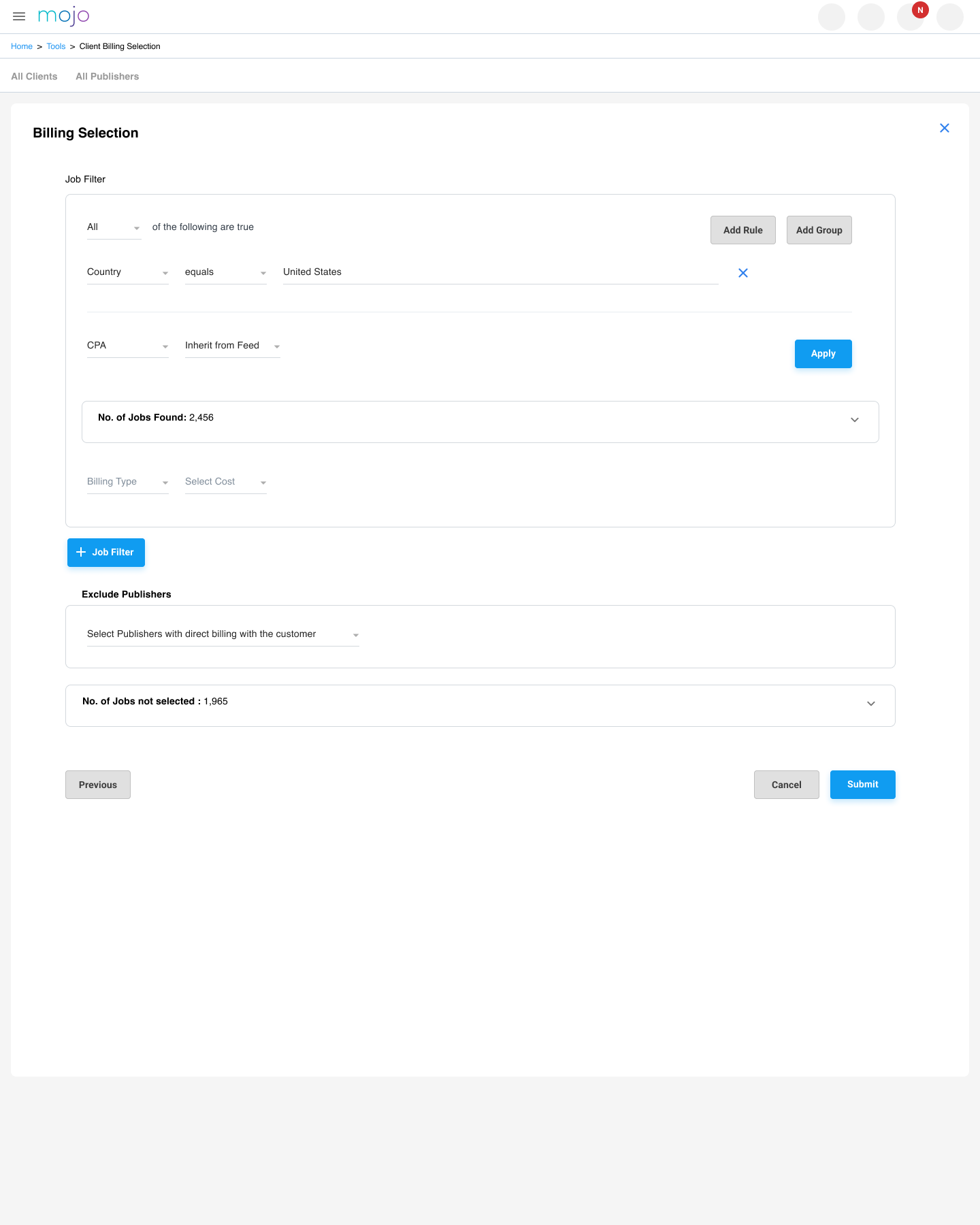Image resolution: width=980 pixels, height=1225 pixels.
Task: Add a new Job Filter
Action: click(x=106, y=552)
